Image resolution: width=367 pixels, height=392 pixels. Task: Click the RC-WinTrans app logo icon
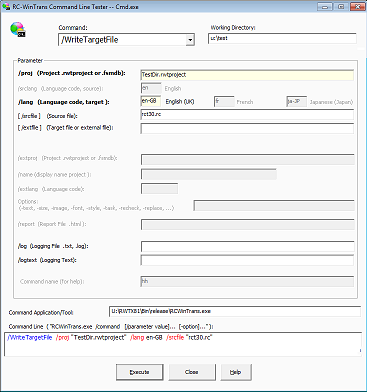tap(18, 29)
